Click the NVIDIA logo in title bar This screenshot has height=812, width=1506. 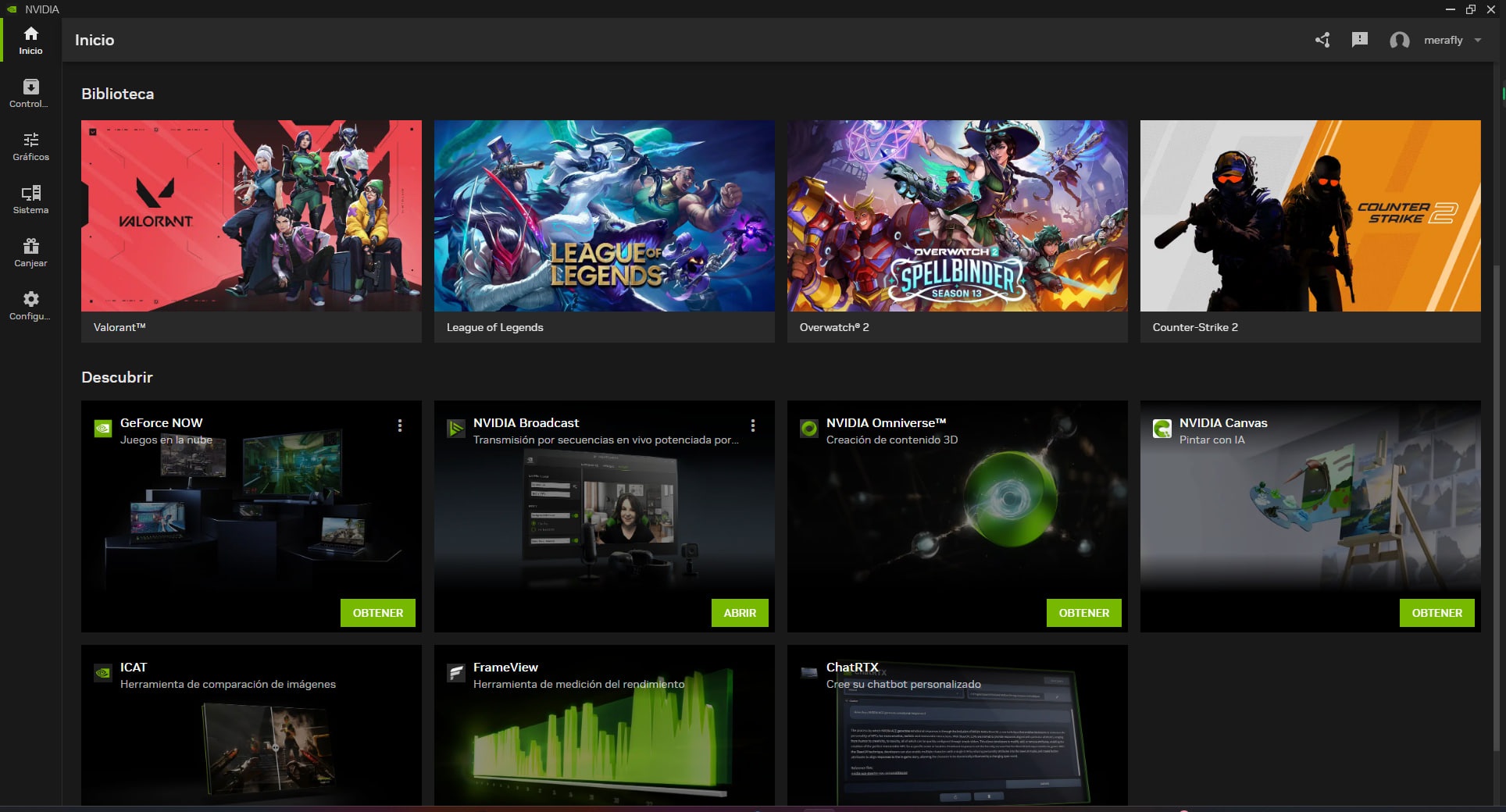click(x=12, y=9)
